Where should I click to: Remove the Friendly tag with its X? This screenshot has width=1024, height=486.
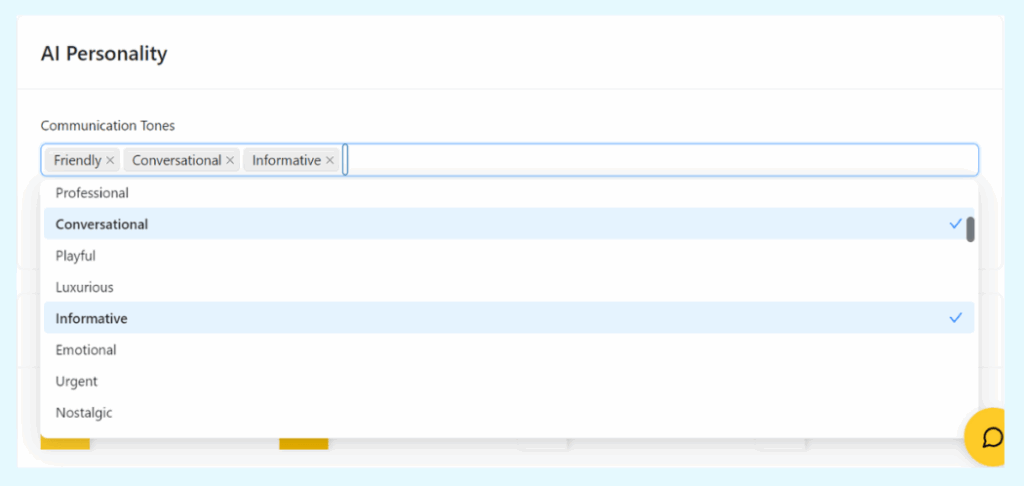tap(111, 160)
